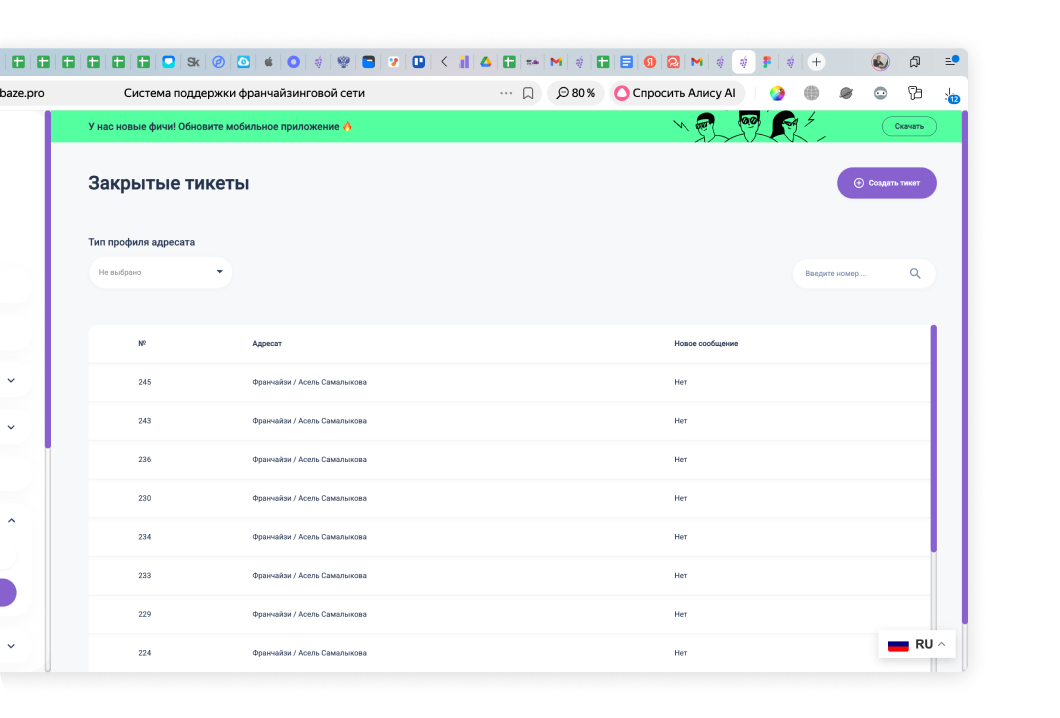Click the 80% zoom level control
Screen dimensions: 1060x718
tap(575, 93)
